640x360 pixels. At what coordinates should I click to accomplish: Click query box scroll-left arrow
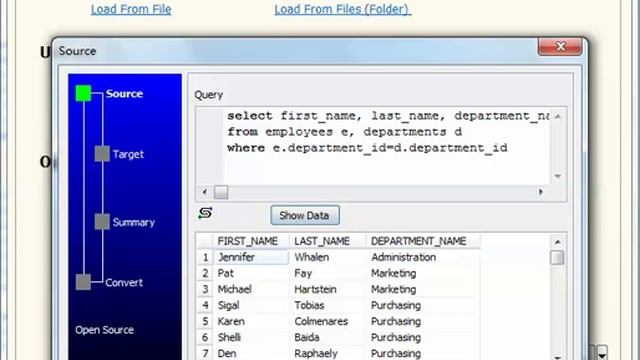pyautogui.click(x=204, y=192)
